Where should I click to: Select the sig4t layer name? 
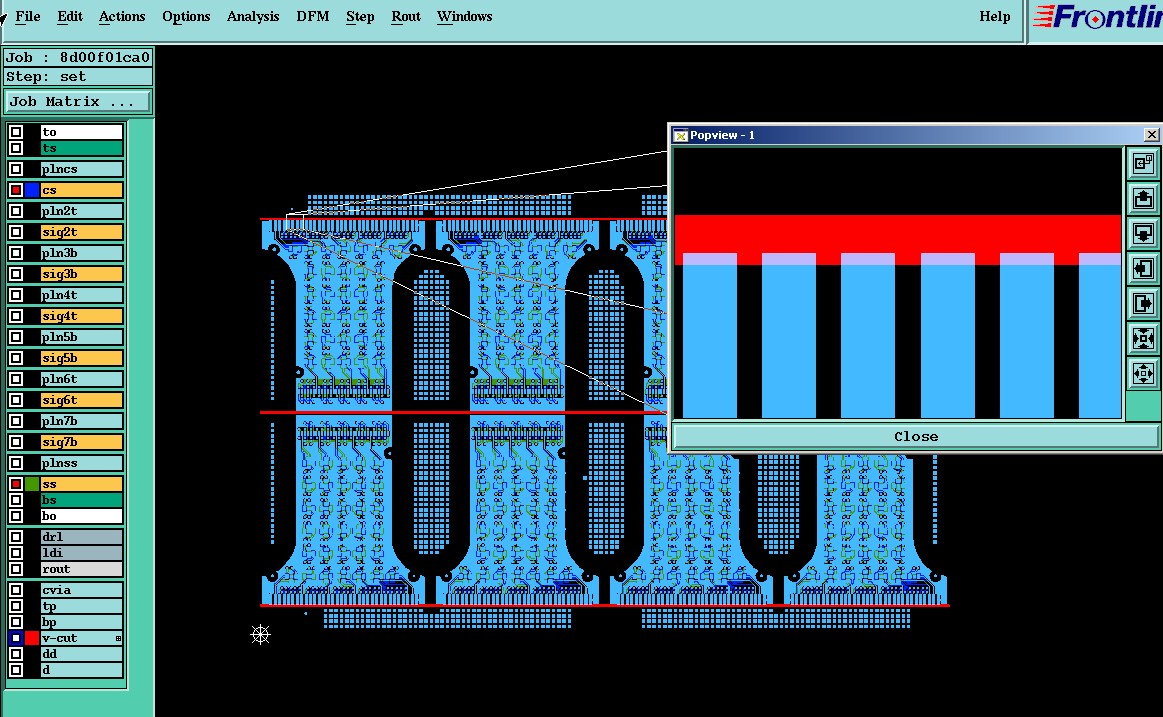pos(82,316)
